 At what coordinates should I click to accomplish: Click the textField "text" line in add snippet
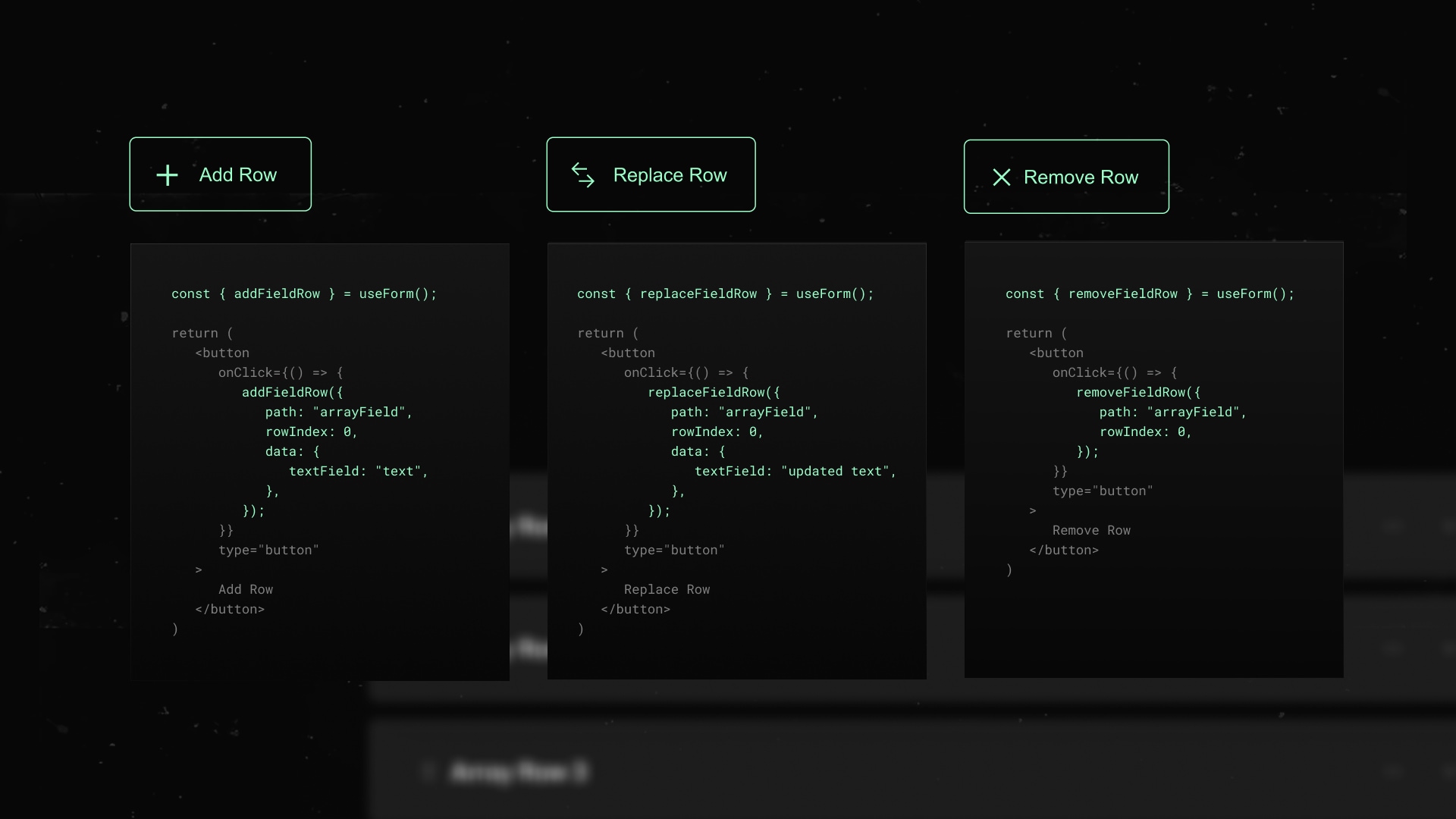click(x=358, y=472)
